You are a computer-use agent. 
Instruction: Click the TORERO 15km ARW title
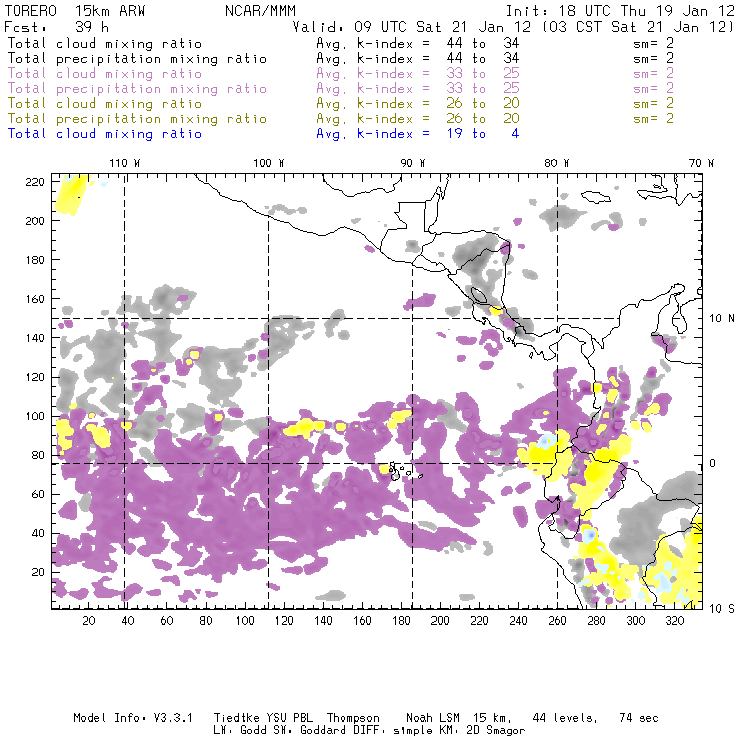point(75,11)
